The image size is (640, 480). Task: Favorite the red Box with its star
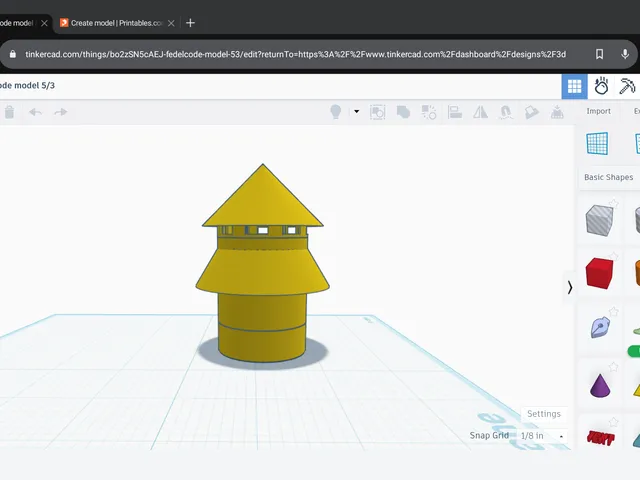pos(613,257)
